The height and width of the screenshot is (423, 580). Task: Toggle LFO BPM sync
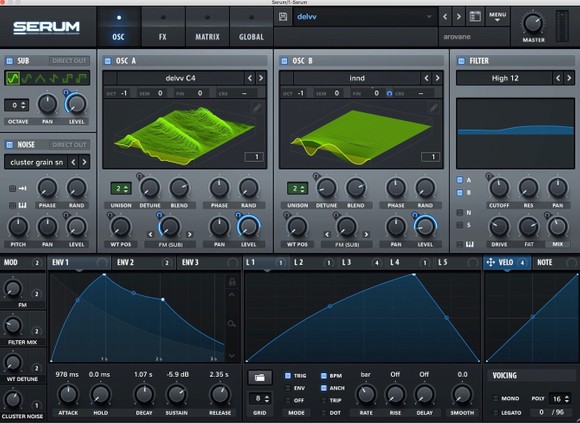coord(324,376)
